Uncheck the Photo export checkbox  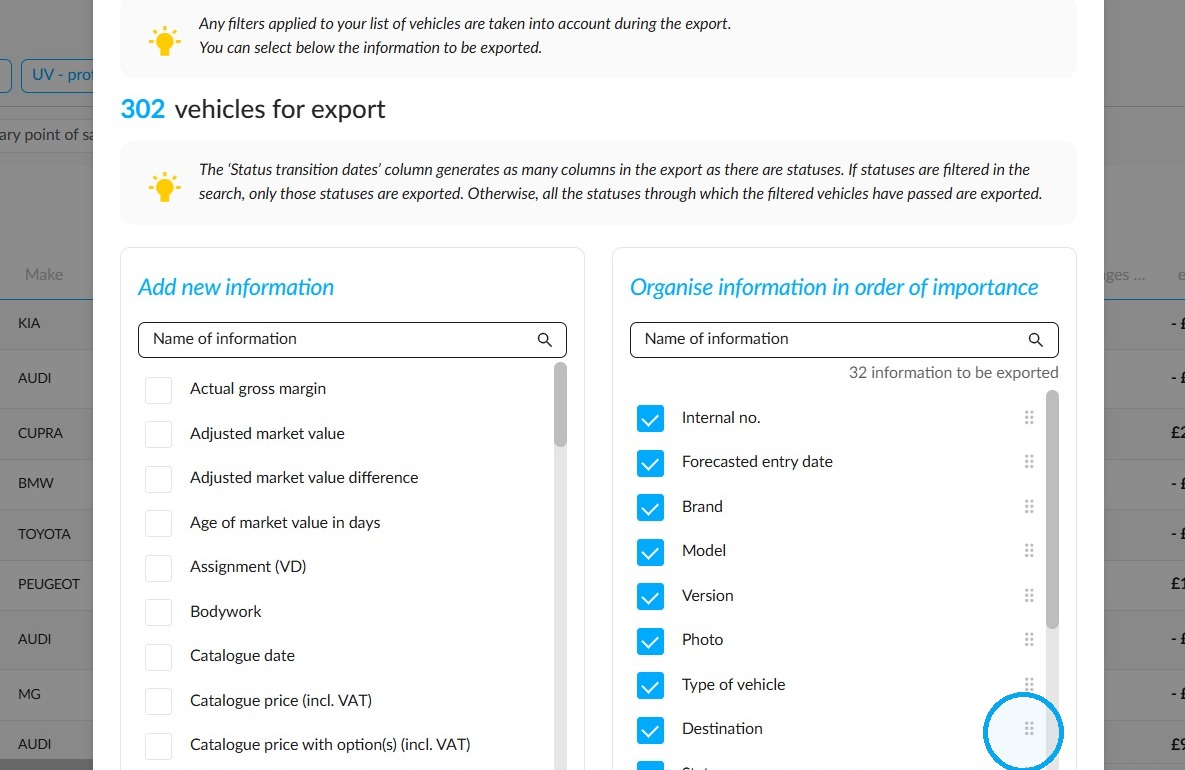click(x=650, y=641)
